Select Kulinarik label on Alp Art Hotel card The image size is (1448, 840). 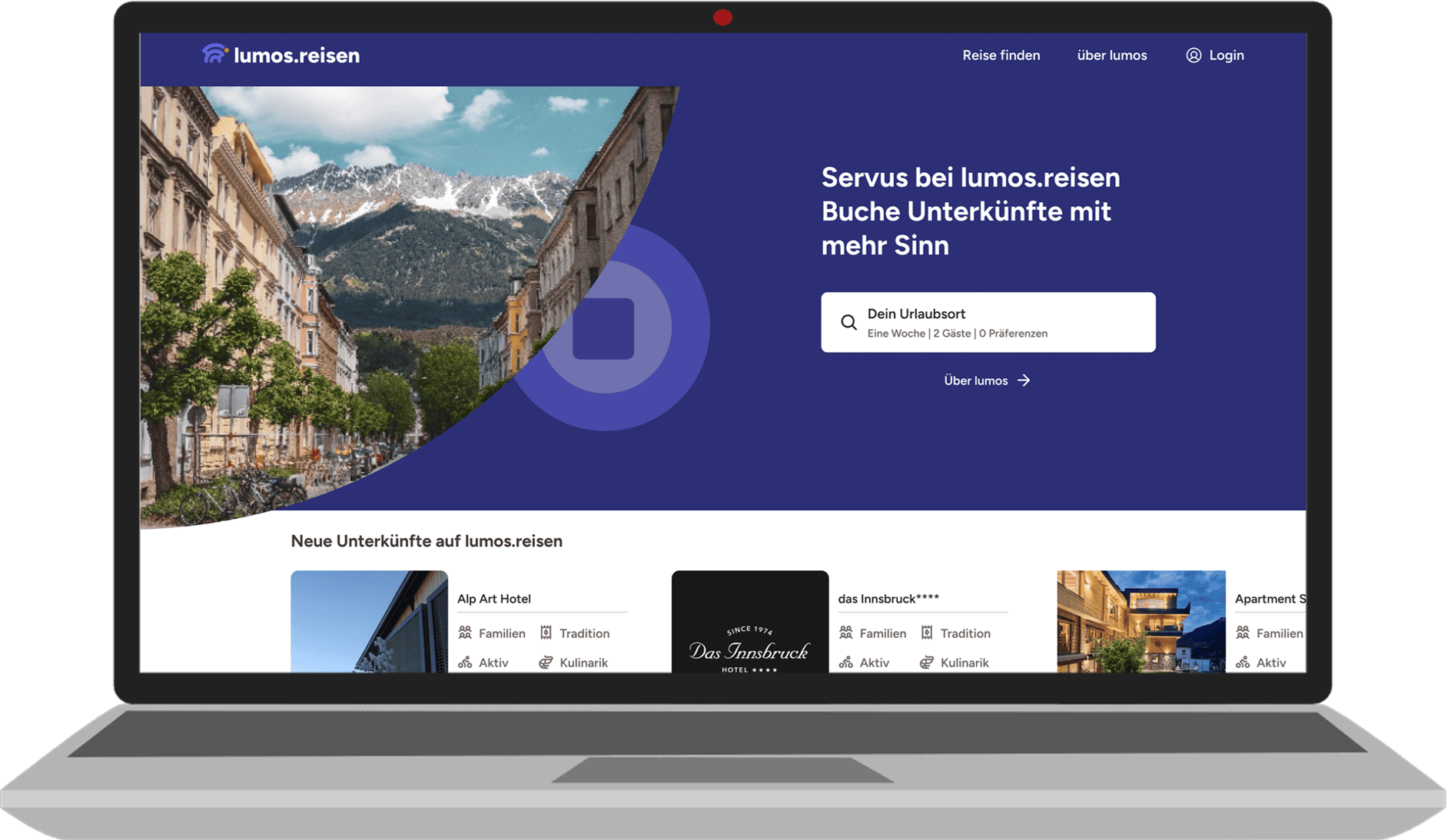point(583,662)
